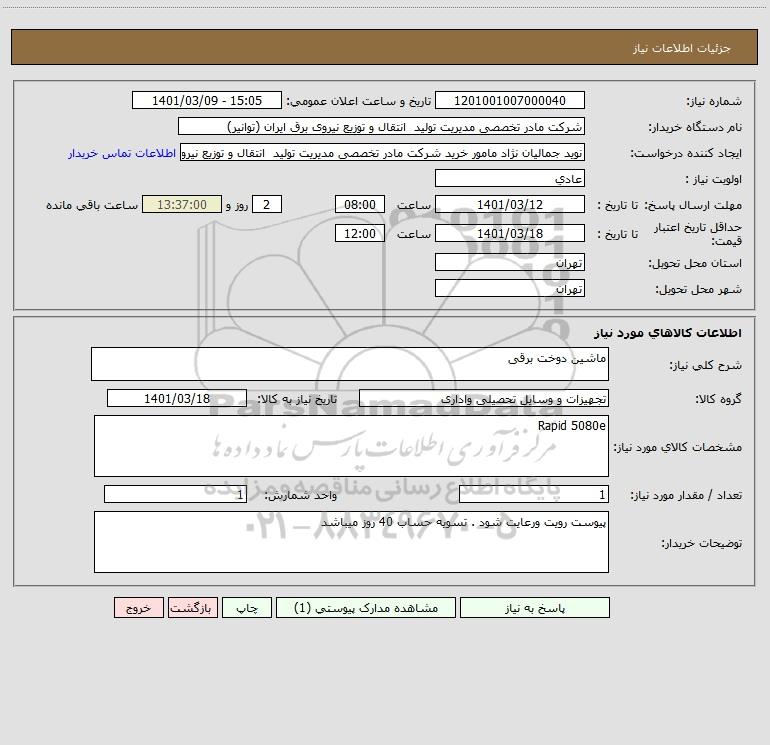This screenshot has height=745, width=770.
Task: Click the remaining time field 13:37:00
Action: (x=182, y=204)
